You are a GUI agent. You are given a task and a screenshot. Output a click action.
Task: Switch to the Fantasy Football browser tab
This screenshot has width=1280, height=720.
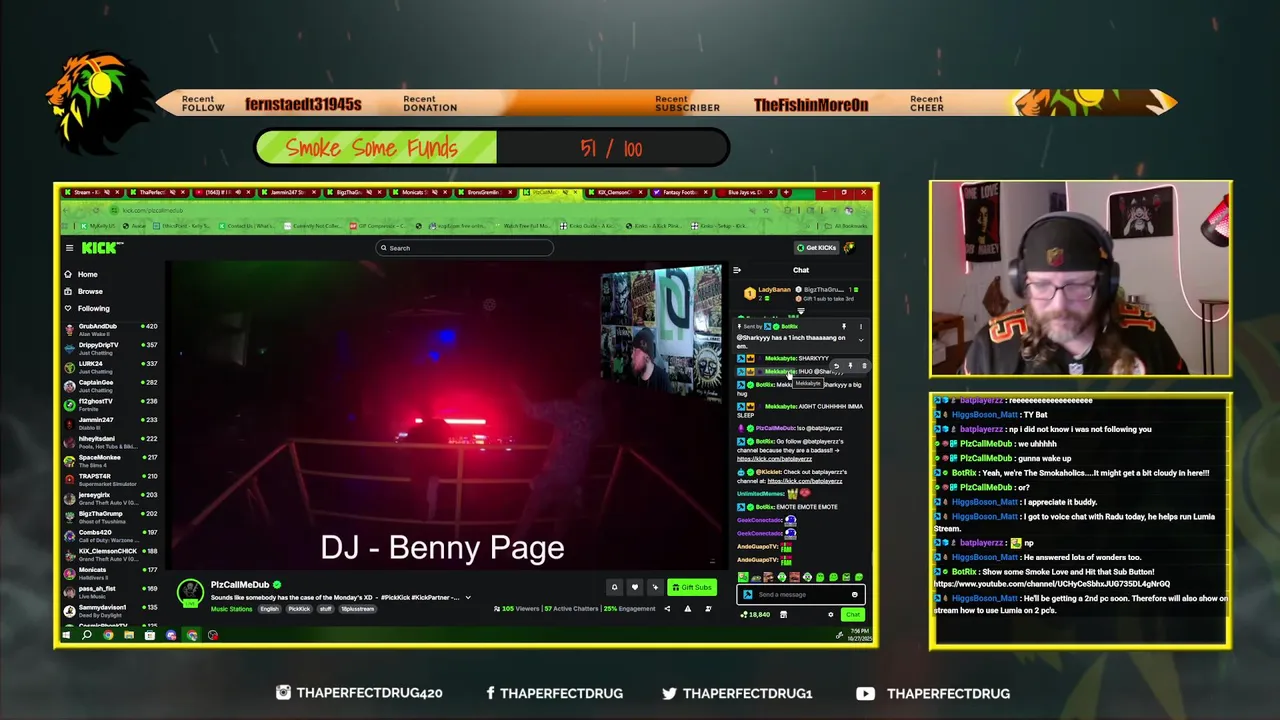click(681, 192)
